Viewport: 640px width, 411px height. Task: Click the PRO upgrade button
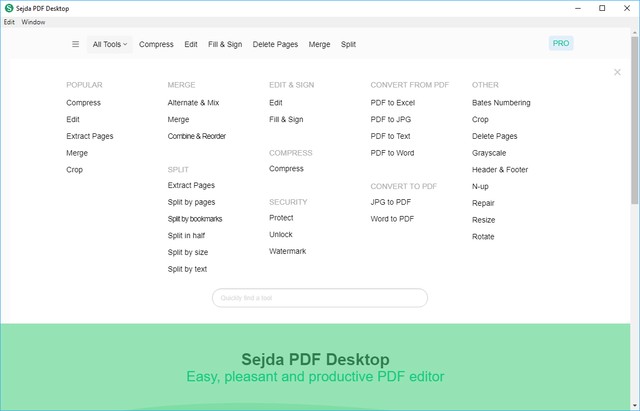[x=561, y=43]
